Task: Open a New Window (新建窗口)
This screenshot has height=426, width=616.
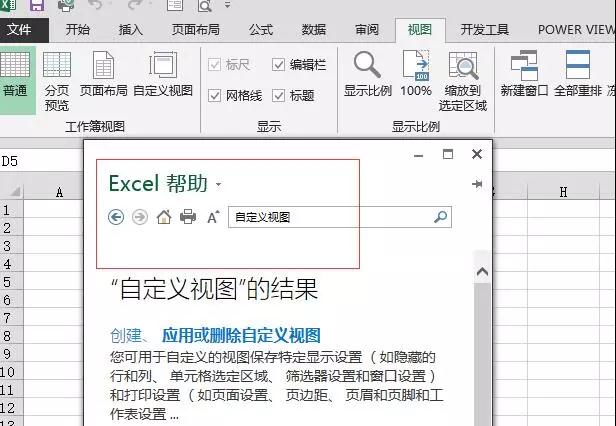Action: [x=524, y=73]
